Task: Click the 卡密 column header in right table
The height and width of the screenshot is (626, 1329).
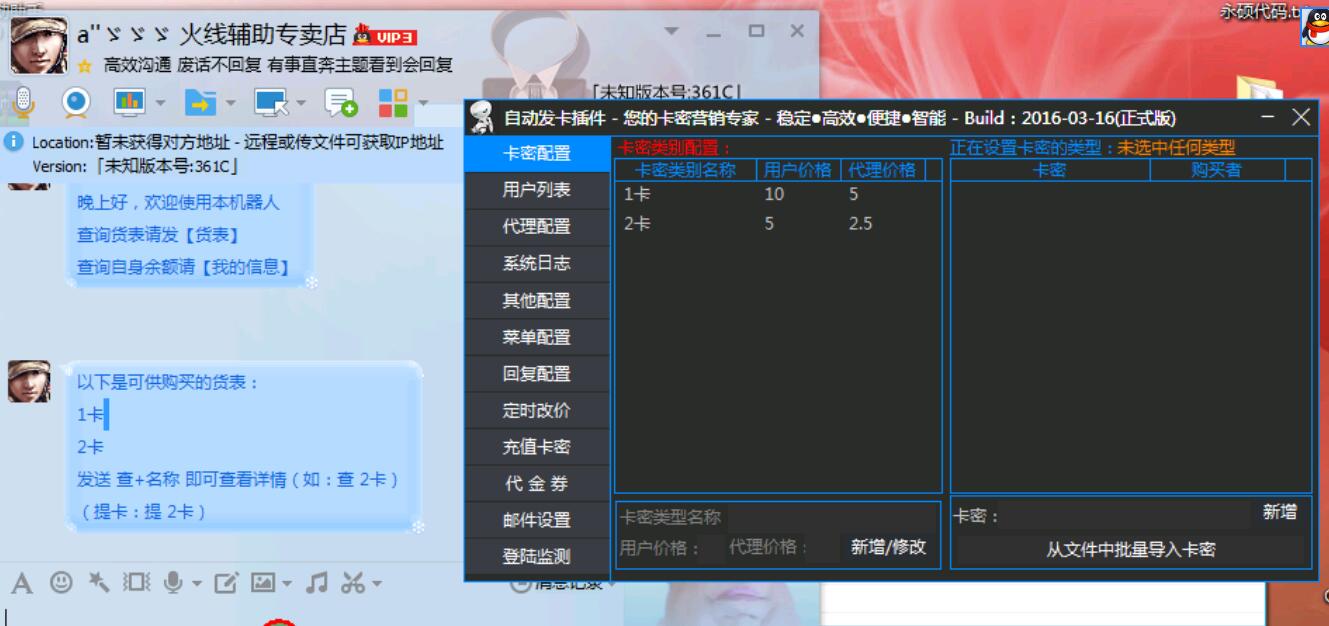Action: pos(1049,170)
